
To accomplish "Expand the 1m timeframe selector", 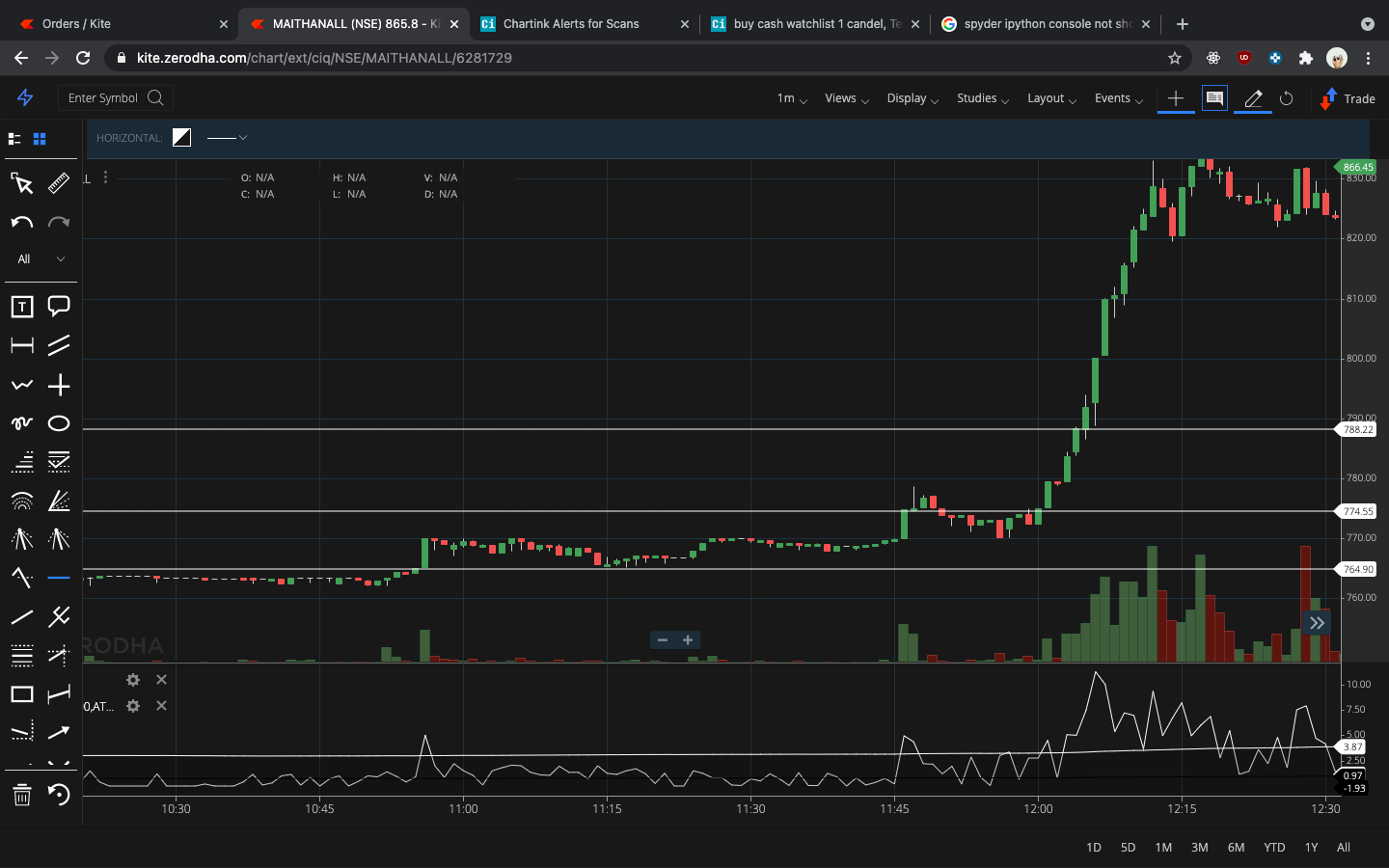I will point(789,97).
